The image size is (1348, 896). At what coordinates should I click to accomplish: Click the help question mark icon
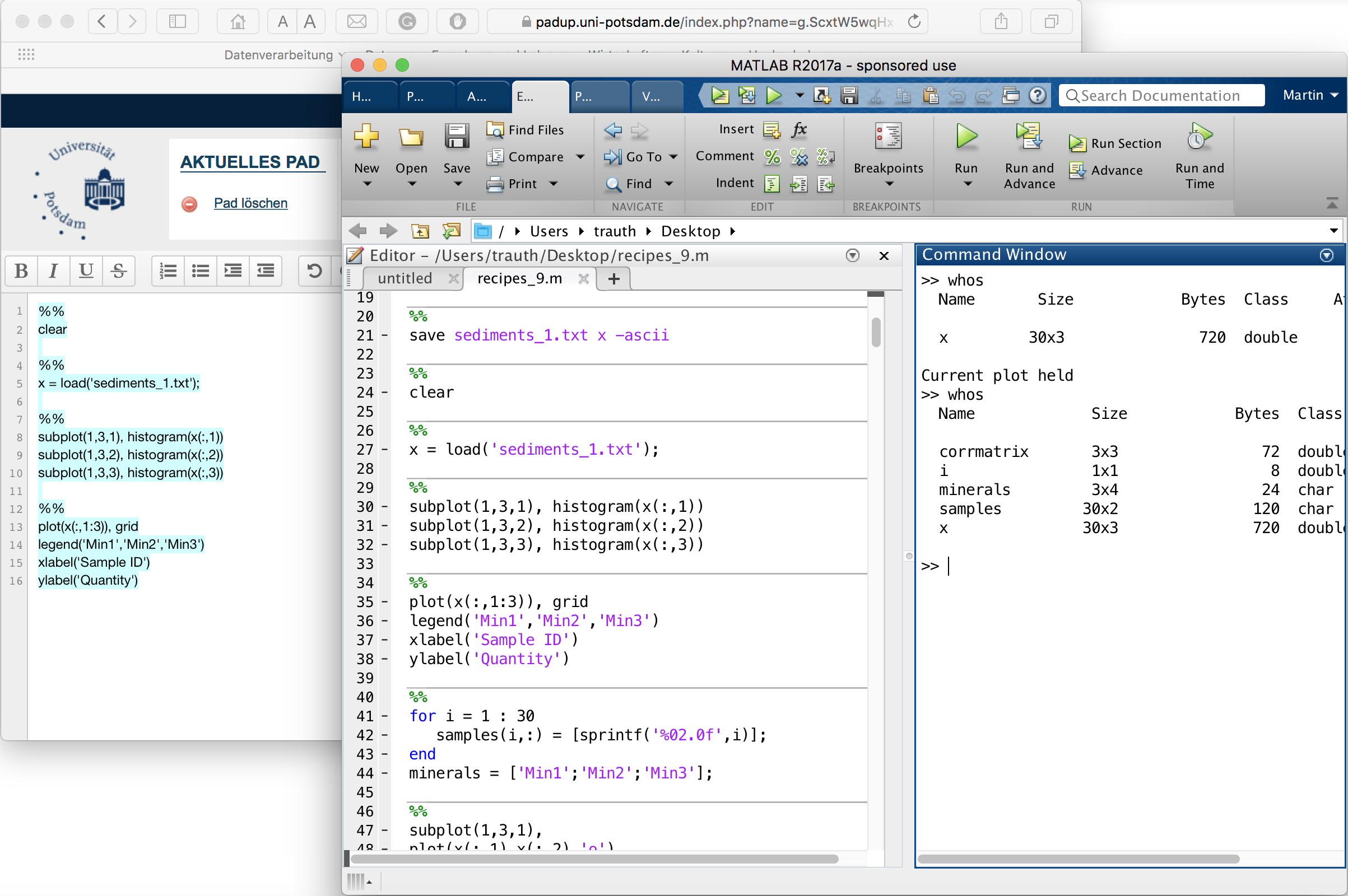pos(1037,95)
